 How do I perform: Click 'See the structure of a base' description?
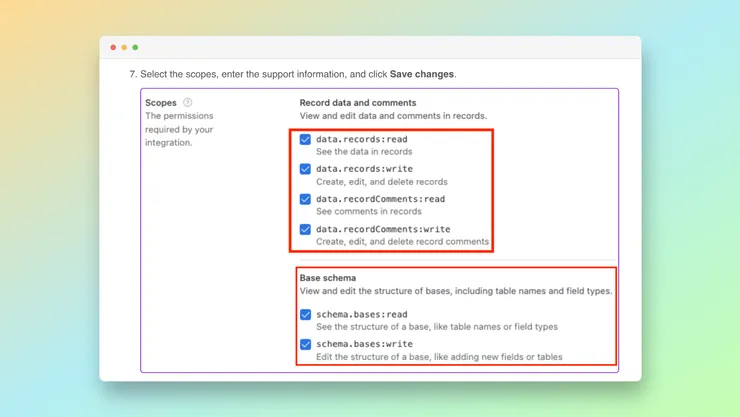pyautogui.click(x=437, y=327)
